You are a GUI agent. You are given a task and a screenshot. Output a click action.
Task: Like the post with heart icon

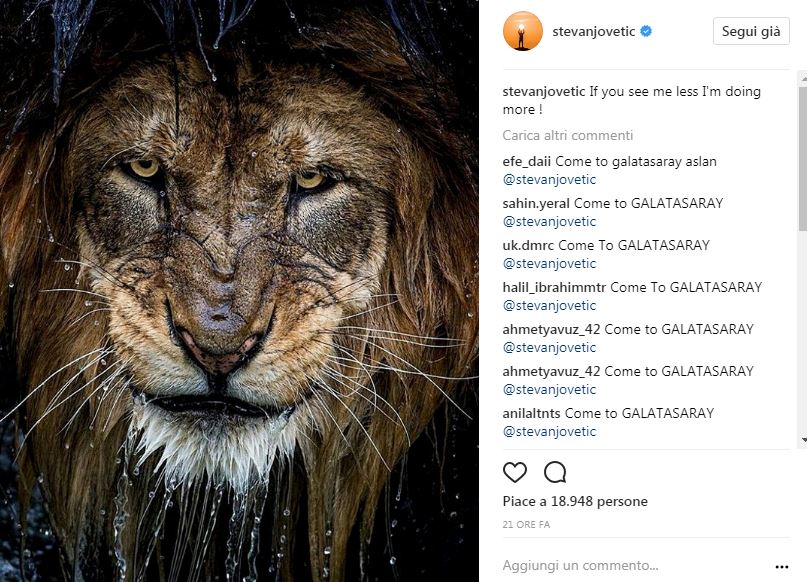tap(515, 472)
